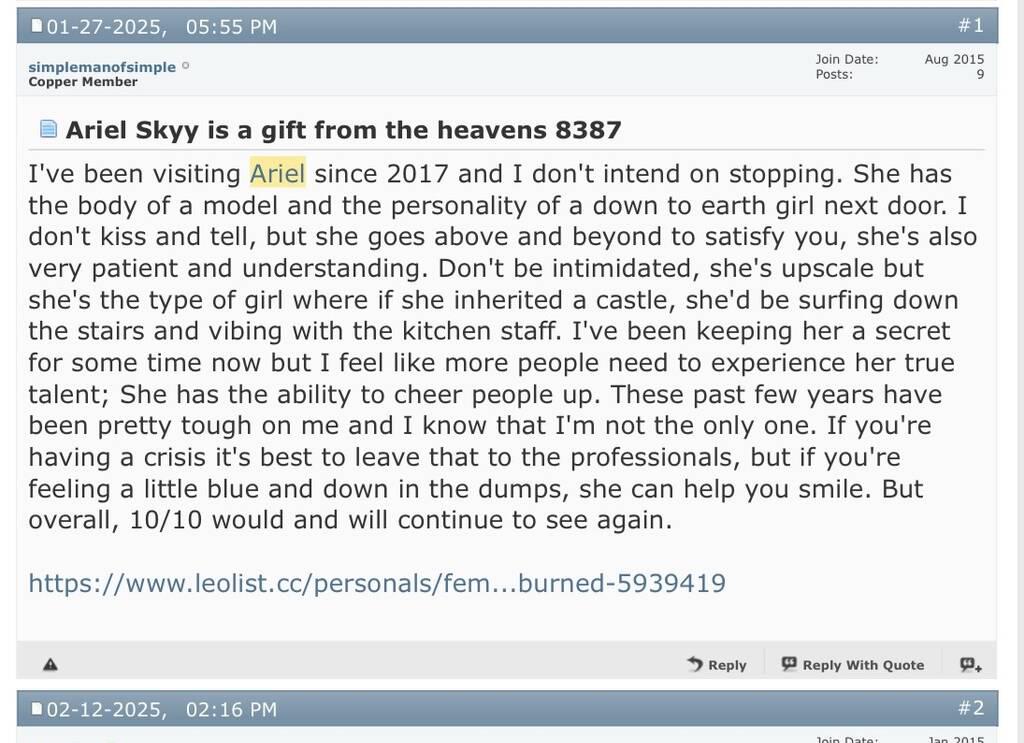1024x743 pixels.
Task: Click the report post warning triangle icon
Action: (x=50, y=664)
